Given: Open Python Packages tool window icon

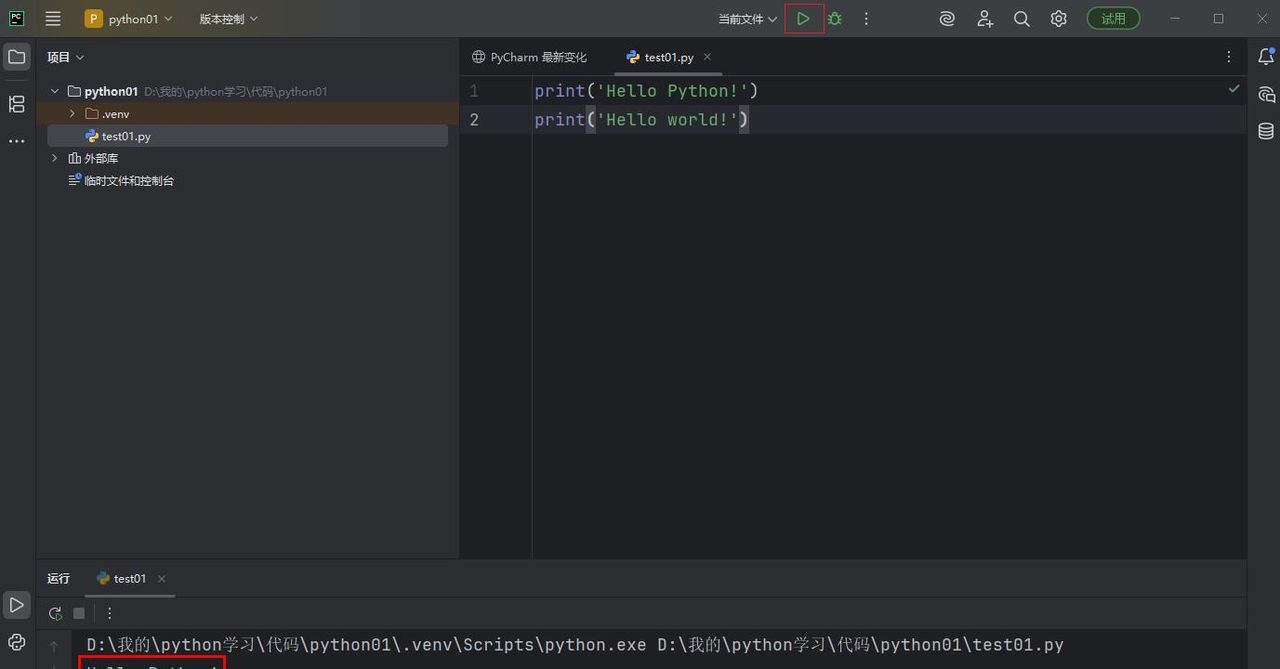Looking at the screenshot, I should point(17,642).
